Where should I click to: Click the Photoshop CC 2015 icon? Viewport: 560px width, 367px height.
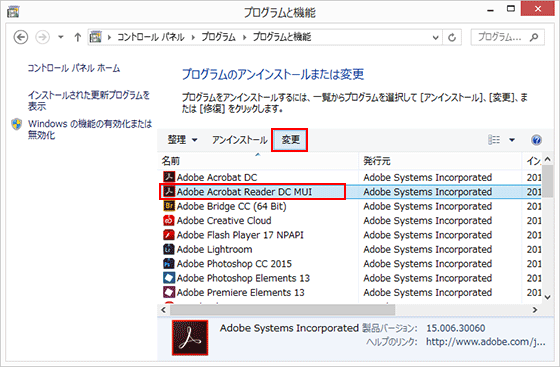[169, 263]
